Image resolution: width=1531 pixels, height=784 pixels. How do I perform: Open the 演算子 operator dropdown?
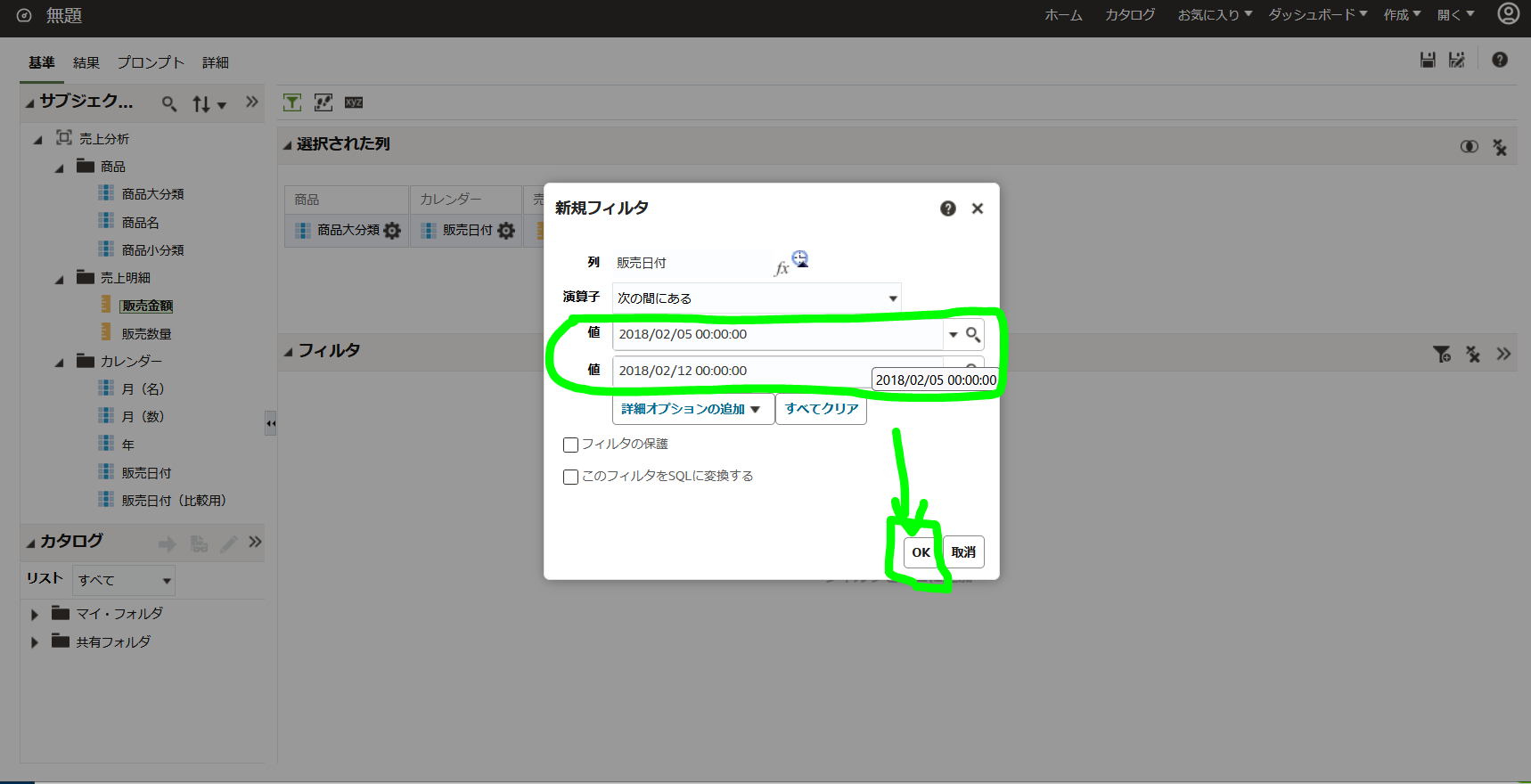pyautogui.click(x=757, y=298)
